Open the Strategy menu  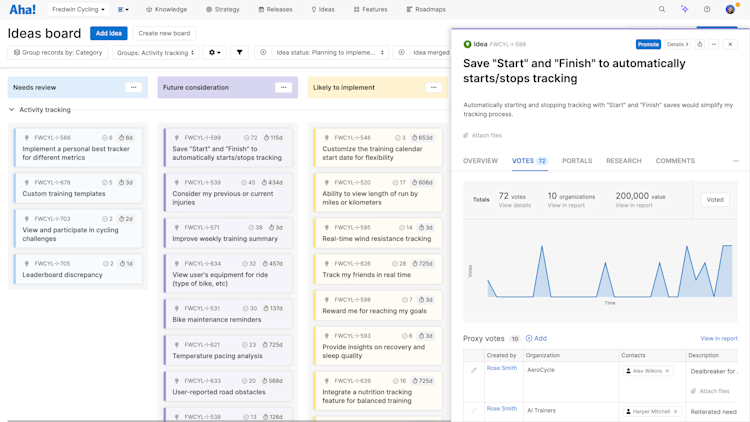222,9
